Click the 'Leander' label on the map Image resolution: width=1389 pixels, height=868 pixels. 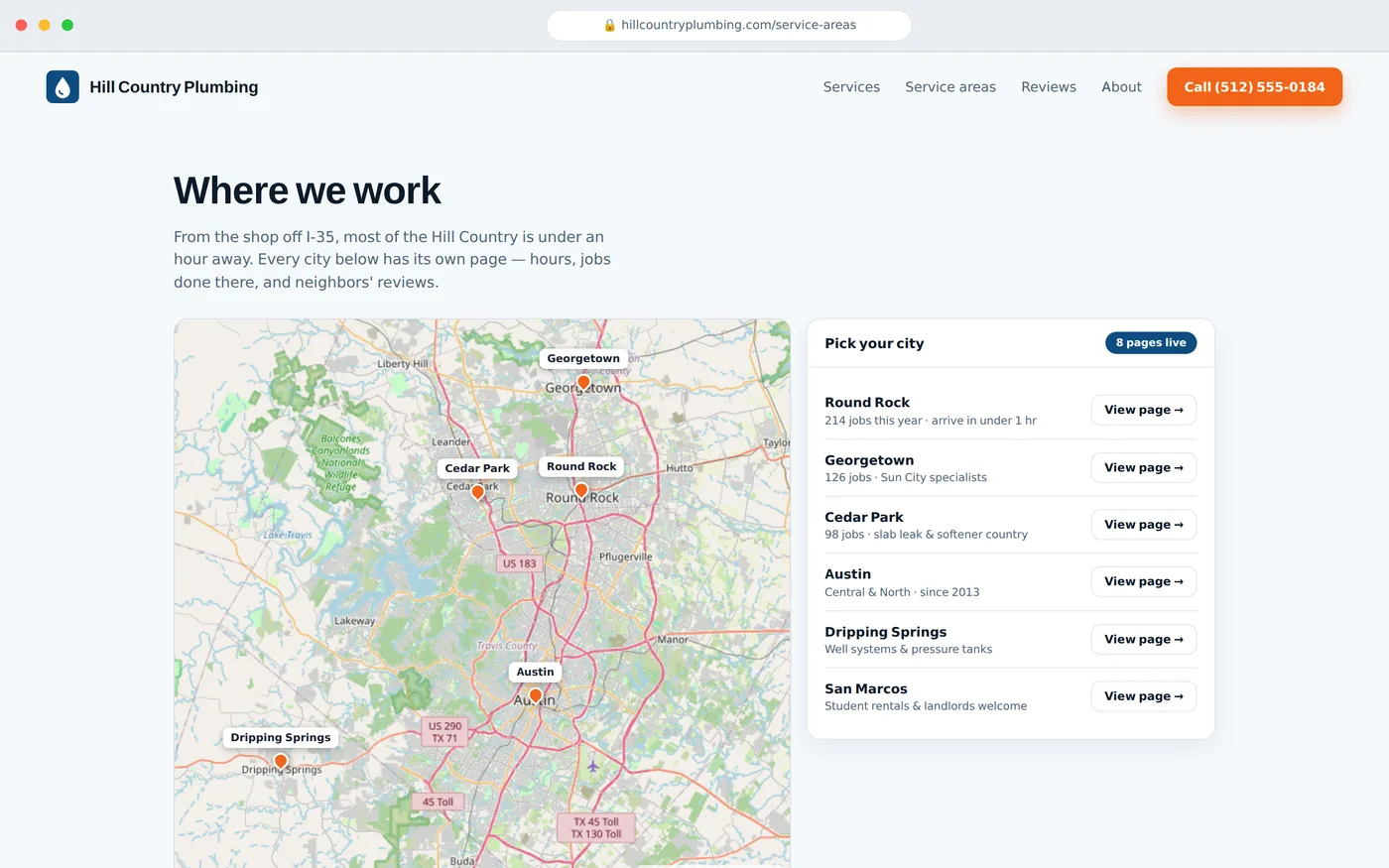[451, 442]
